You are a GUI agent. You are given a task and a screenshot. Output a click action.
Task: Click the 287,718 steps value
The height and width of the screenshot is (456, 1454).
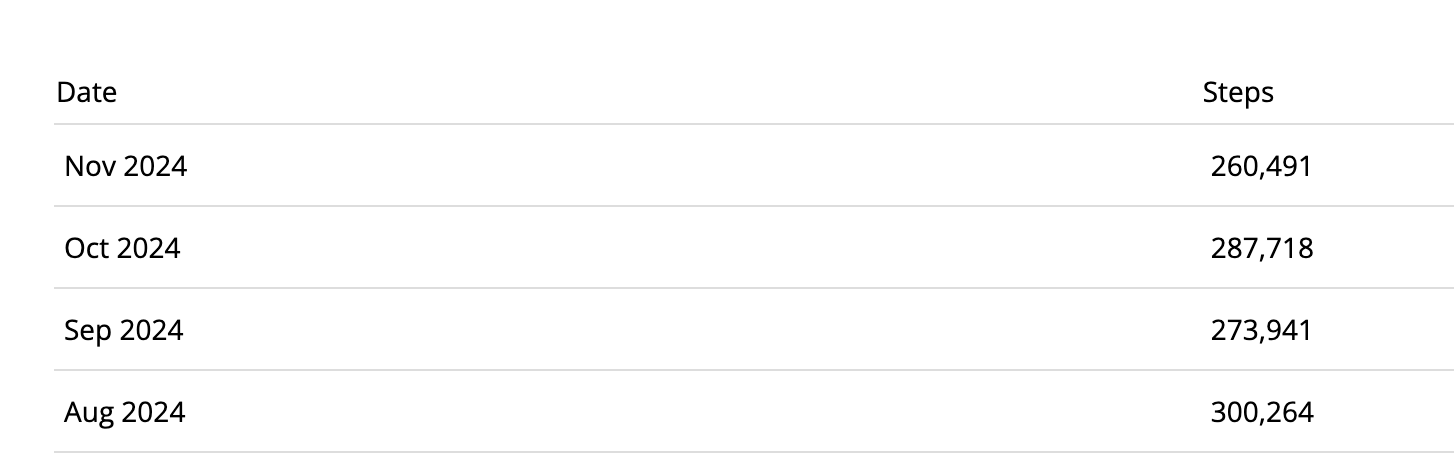tap(1261, 248)
